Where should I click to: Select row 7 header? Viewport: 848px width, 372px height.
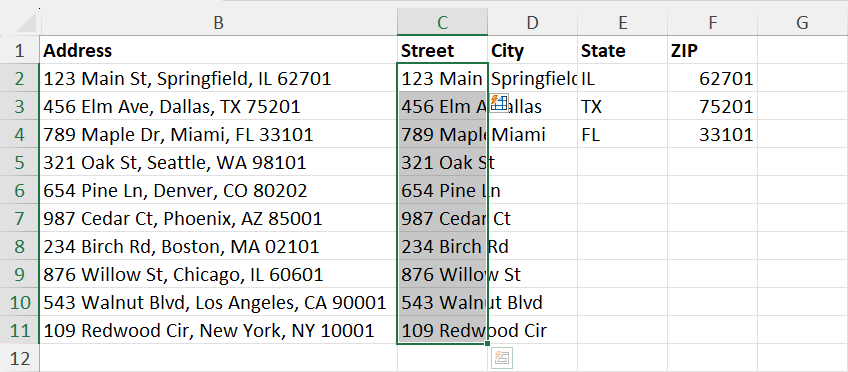click(19, 218)
